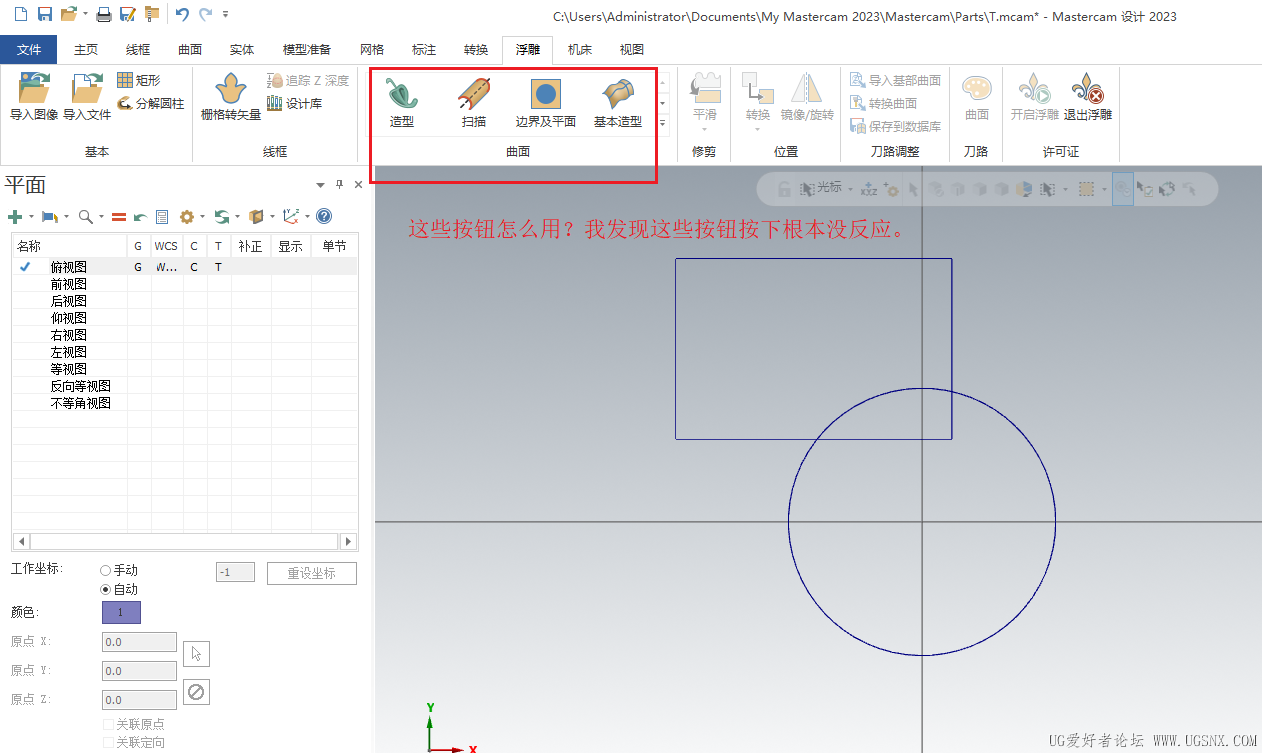Screen dimensions: 1262x753
Task: Click the 显示 column header
Action: pyautogui.click(x=291, y=247)
